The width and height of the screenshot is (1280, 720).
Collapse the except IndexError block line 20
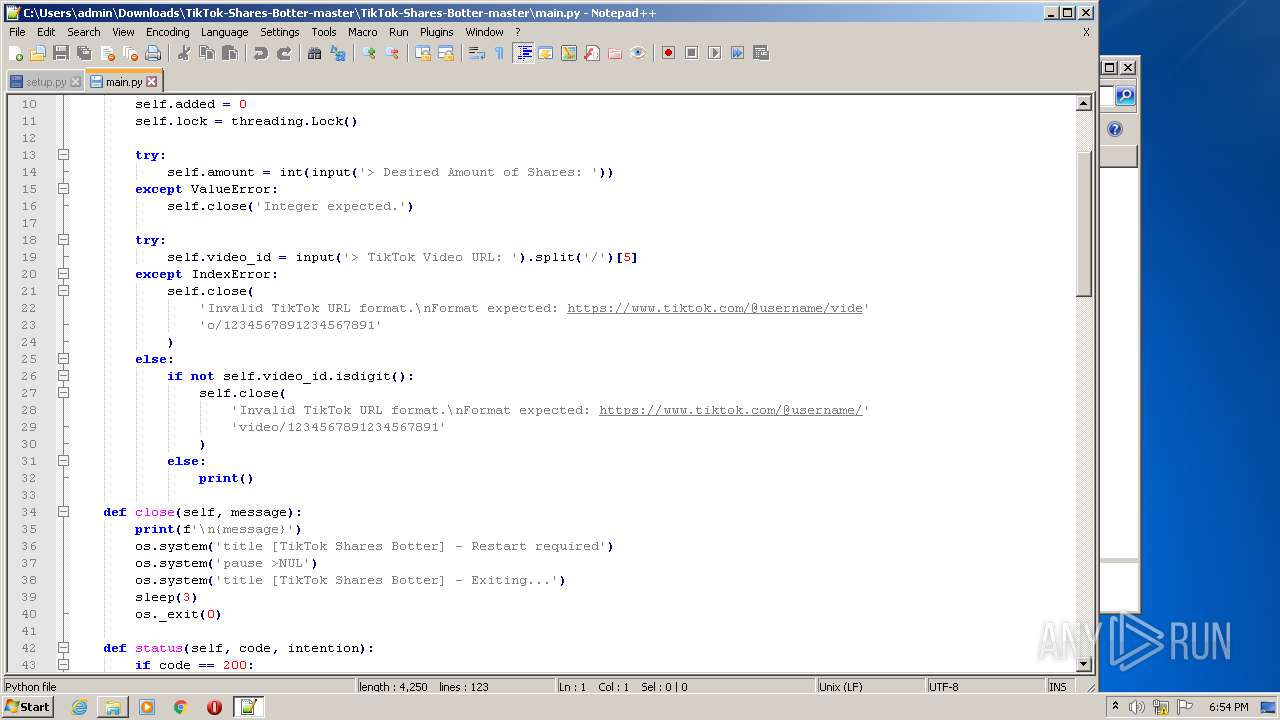[x=63, y=274]
